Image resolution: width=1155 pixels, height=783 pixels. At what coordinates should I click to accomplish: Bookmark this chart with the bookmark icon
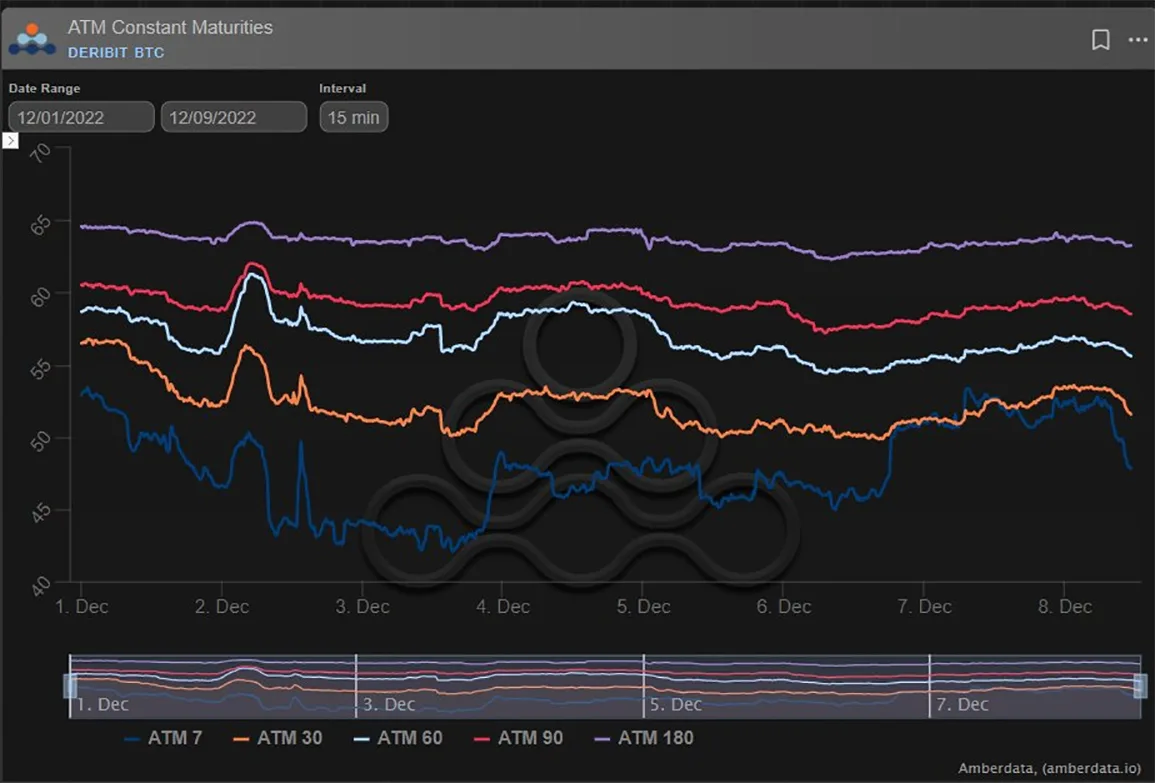click(x=1100, y=40)
